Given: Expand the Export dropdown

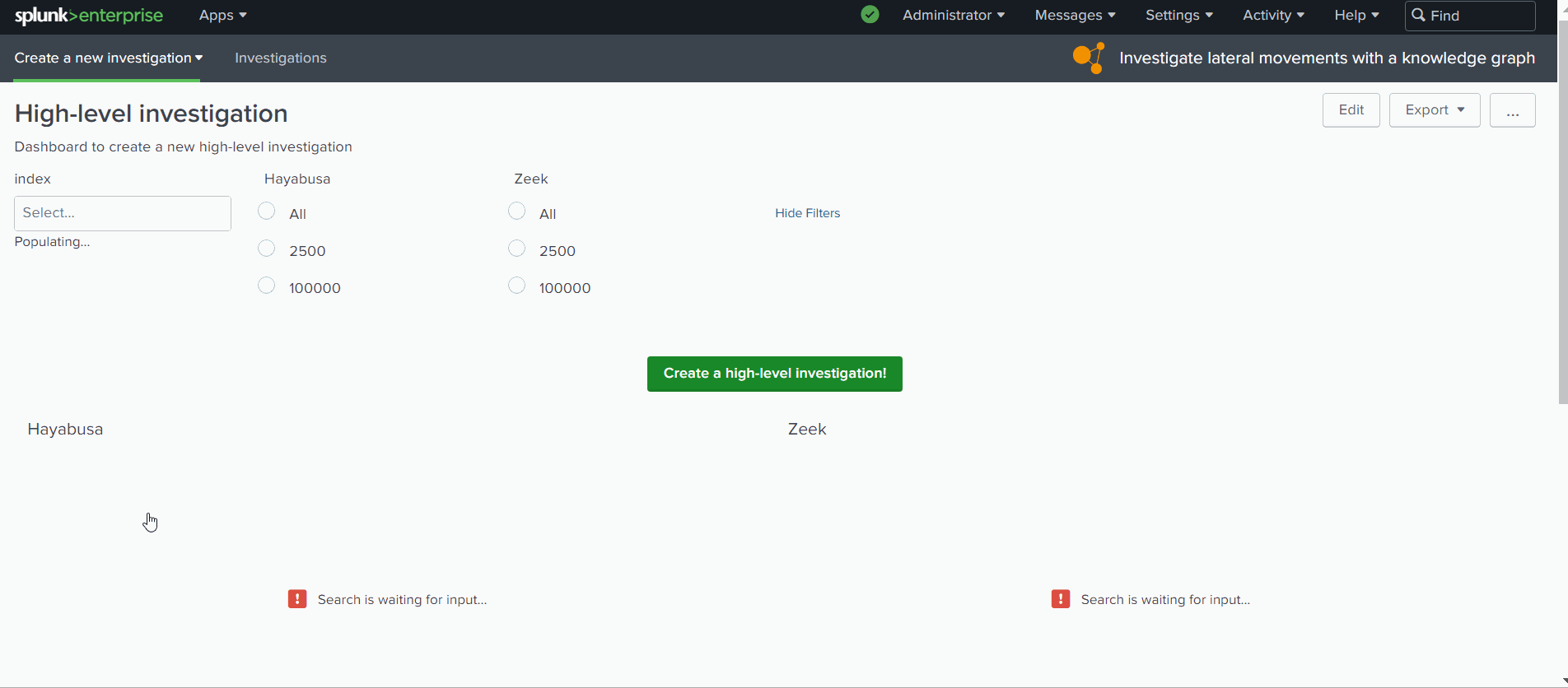Looking at the screenshot, I should click(1434, 110).
